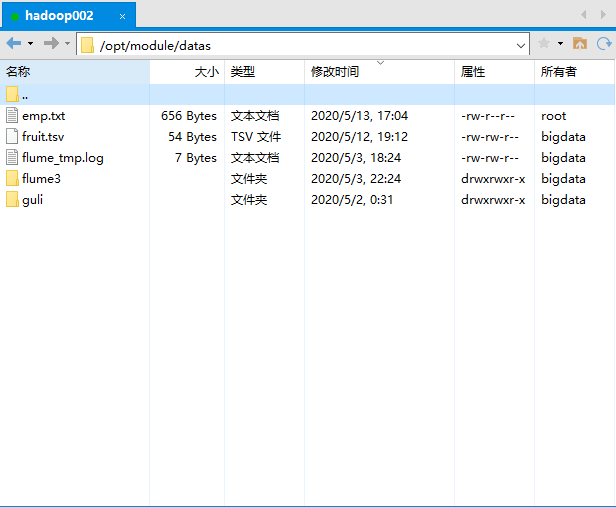The image size is (616, 507).
Task: Sort by the 类型 column header
Action: tap(264, 71)
